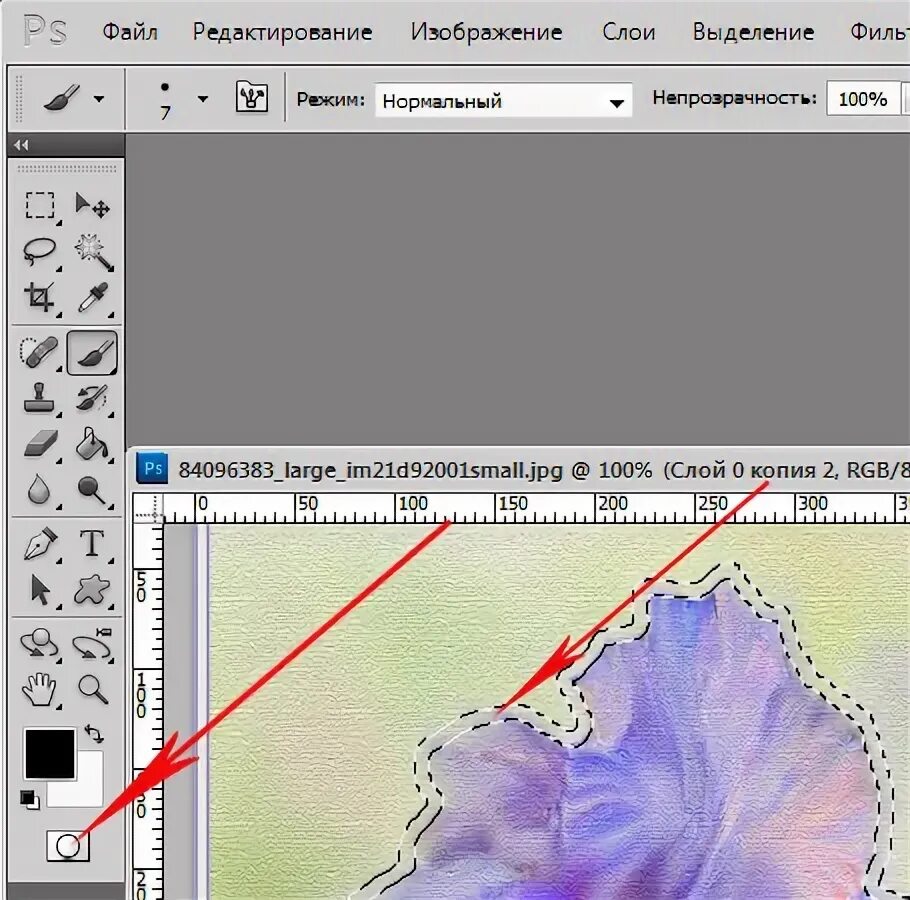910x900 pixels.
Task: Click the brush size preview 7
Action: (165, 100)
